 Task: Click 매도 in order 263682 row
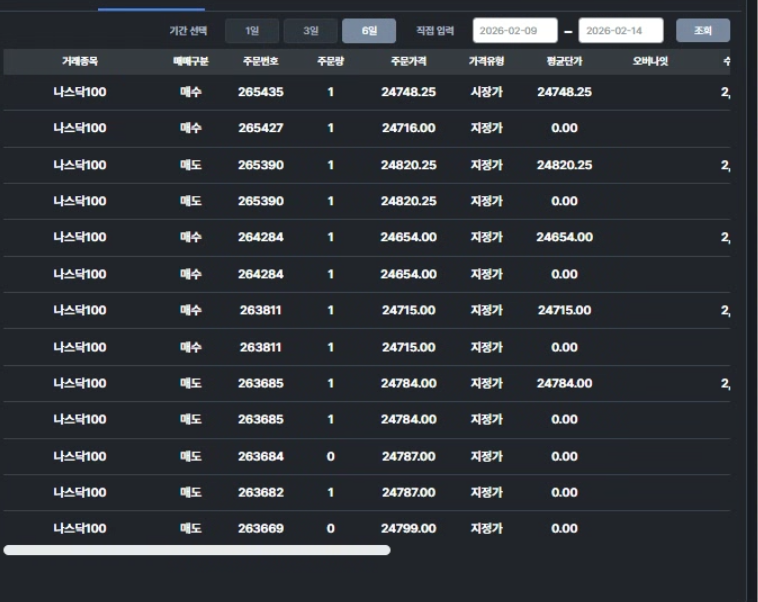click(190, 493)
